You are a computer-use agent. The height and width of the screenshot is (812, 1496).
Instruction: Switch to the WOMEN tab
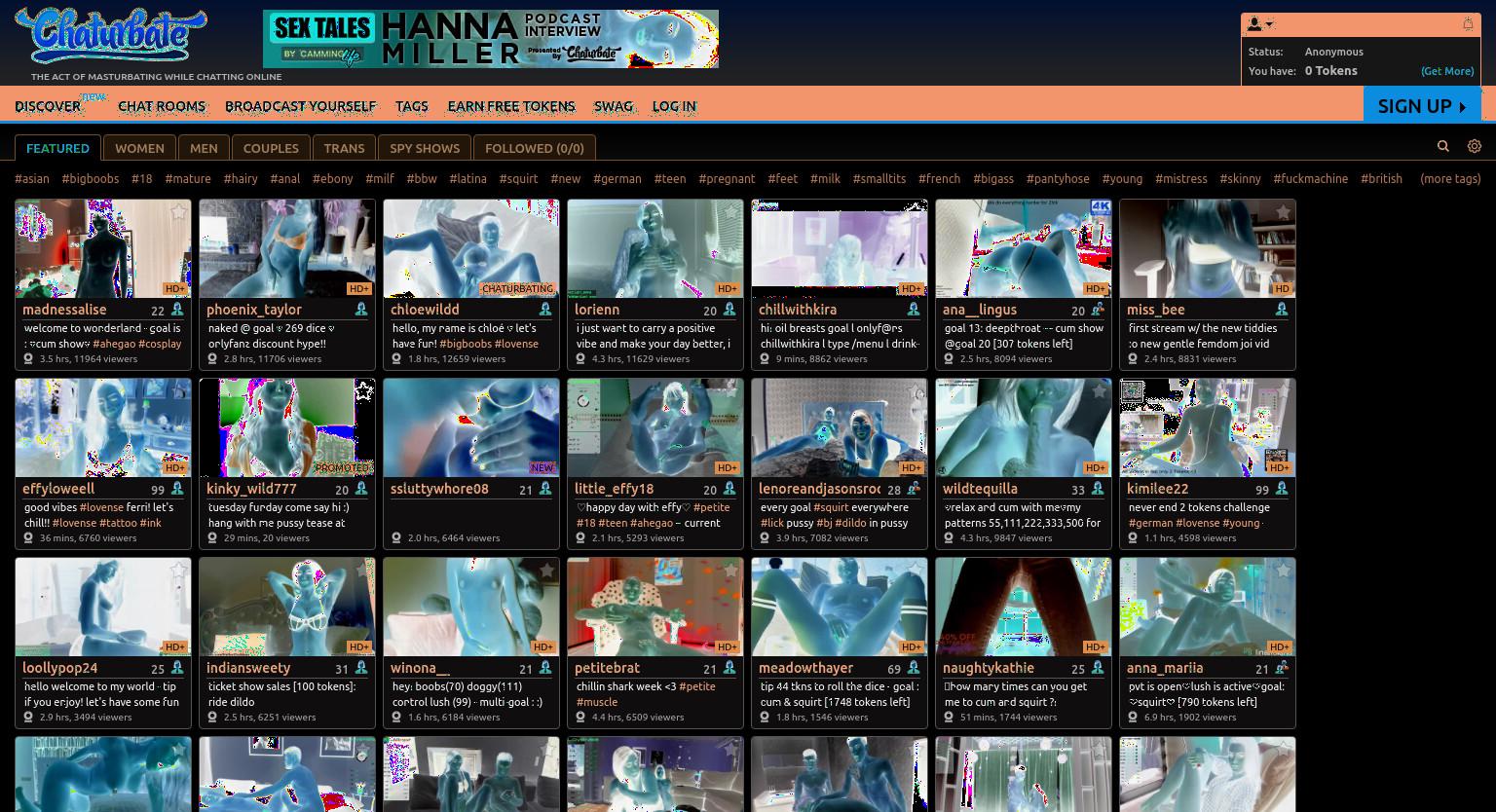139,148
